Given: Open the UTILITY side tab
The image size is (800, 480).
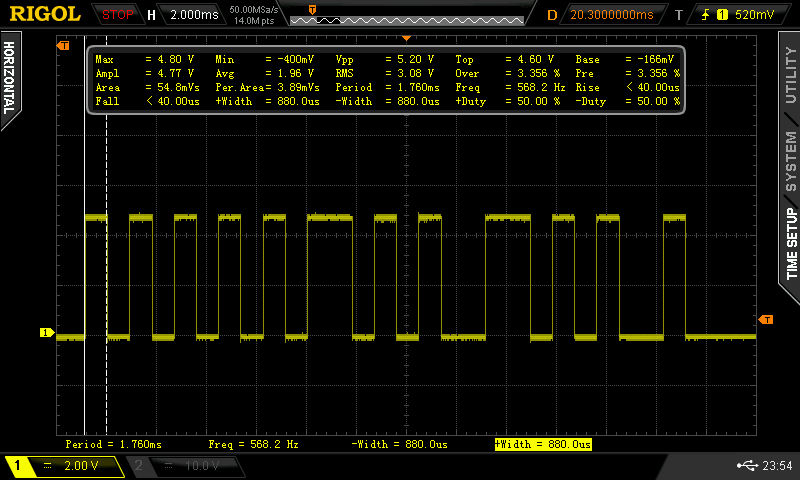Looking at the screenshot, I should (790, 75).
